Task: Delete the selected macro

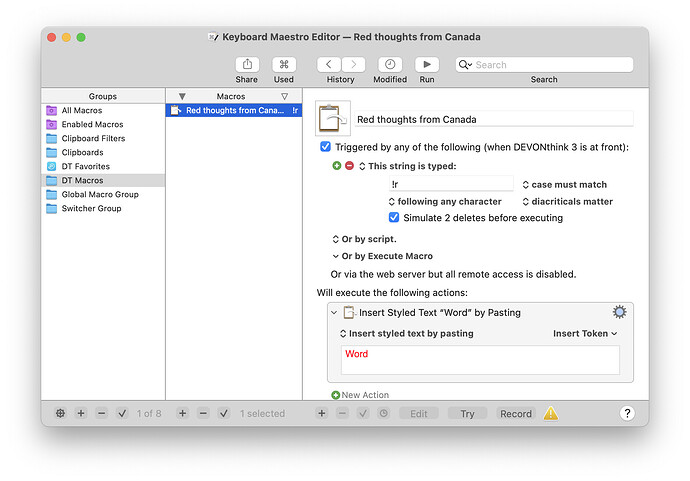Action: coord(203,413)
